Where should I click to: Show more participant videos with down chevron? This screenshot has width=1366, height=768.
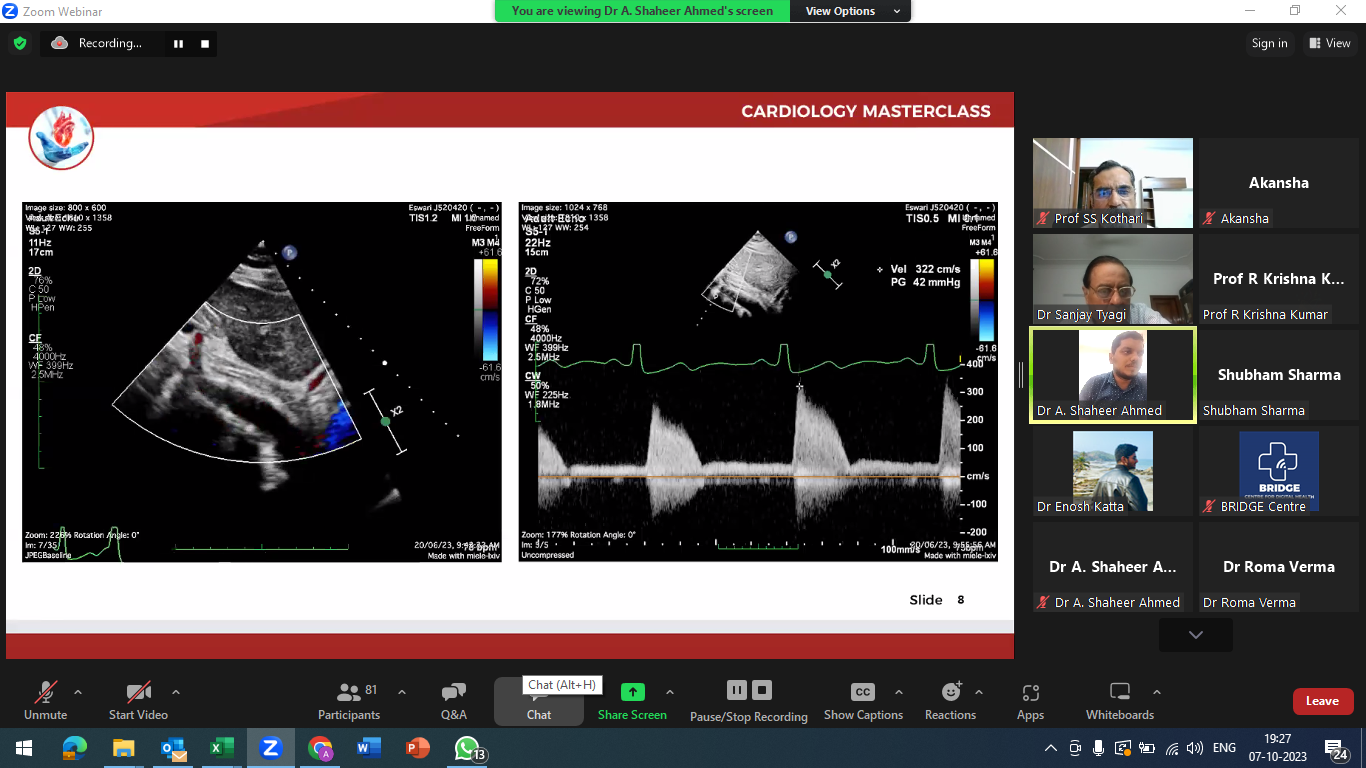(x=1195, y=635)
